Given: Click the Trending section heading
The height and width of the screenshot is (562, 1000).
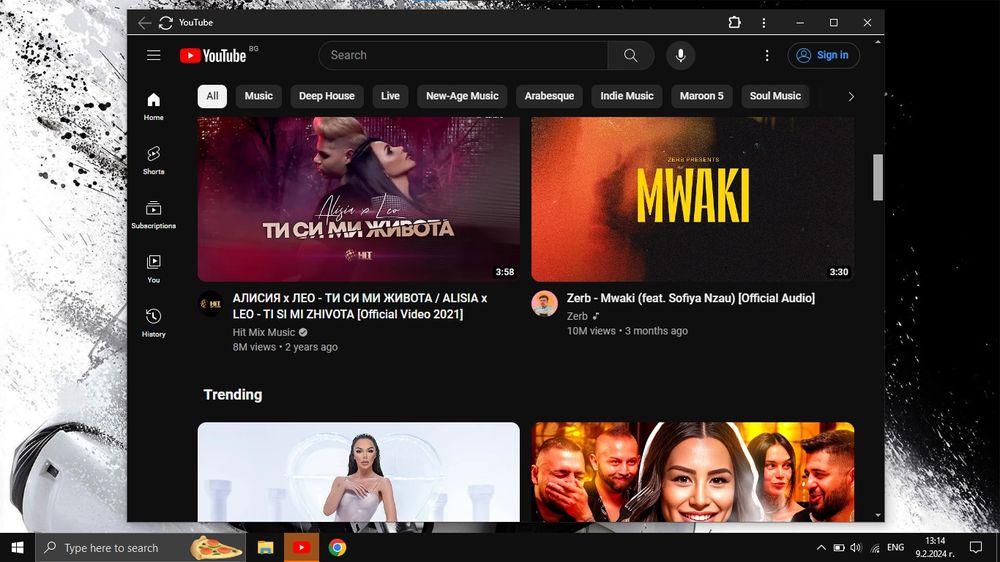Looking at the screenshot, I should click(233, 395).
